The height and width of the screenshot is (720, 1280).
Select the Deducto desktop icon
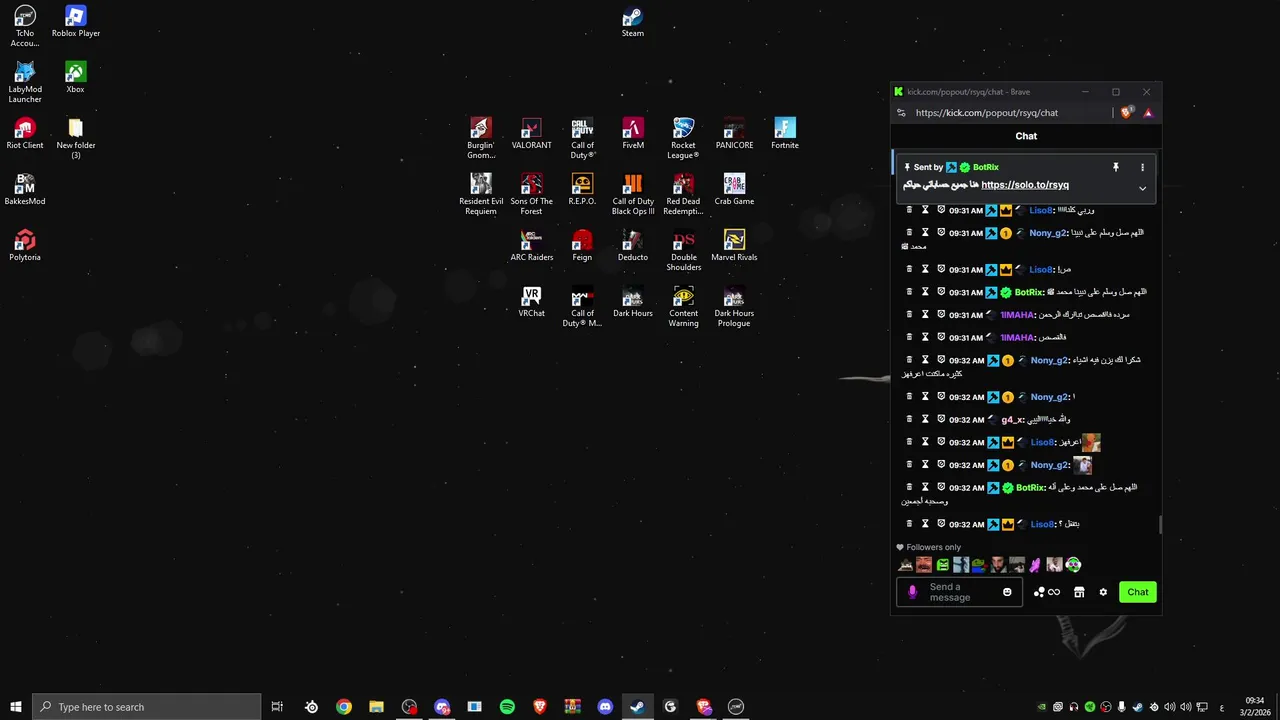633,246
